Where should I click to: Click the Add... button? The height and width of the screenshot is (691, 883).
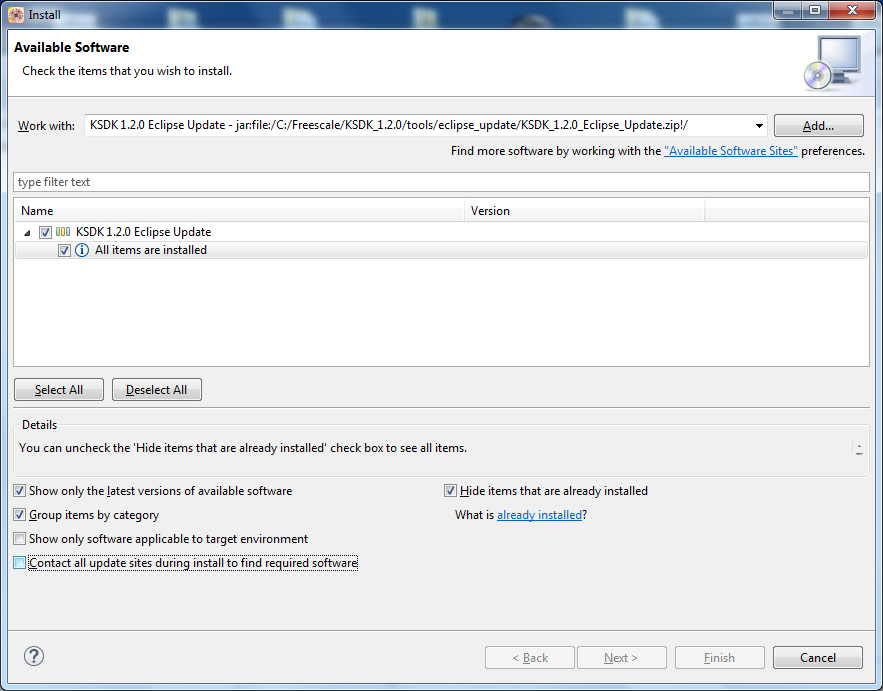tap(818, 126)
